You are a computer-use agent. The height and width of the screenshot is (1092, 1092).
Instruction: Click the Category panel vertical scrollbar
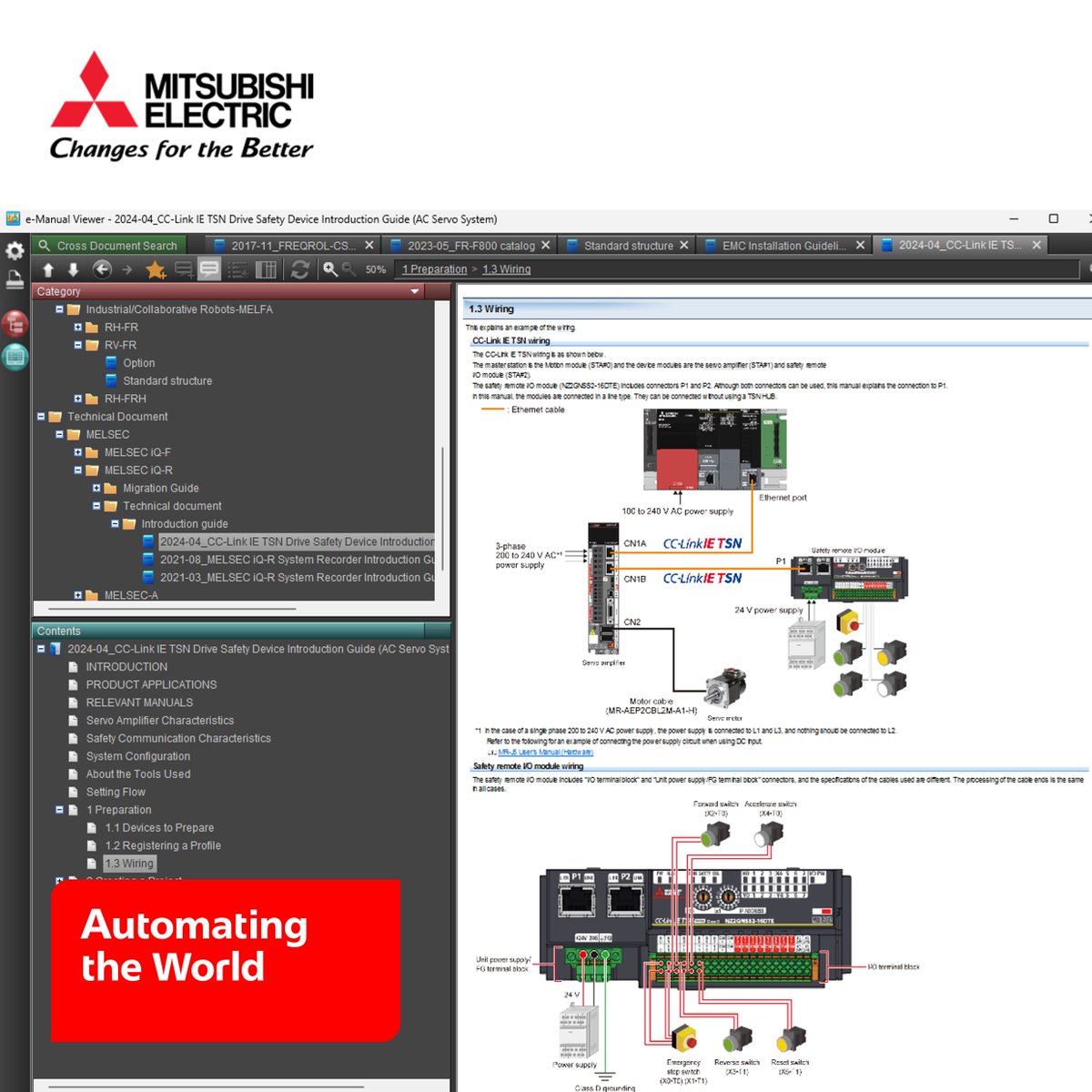point(443,510)
